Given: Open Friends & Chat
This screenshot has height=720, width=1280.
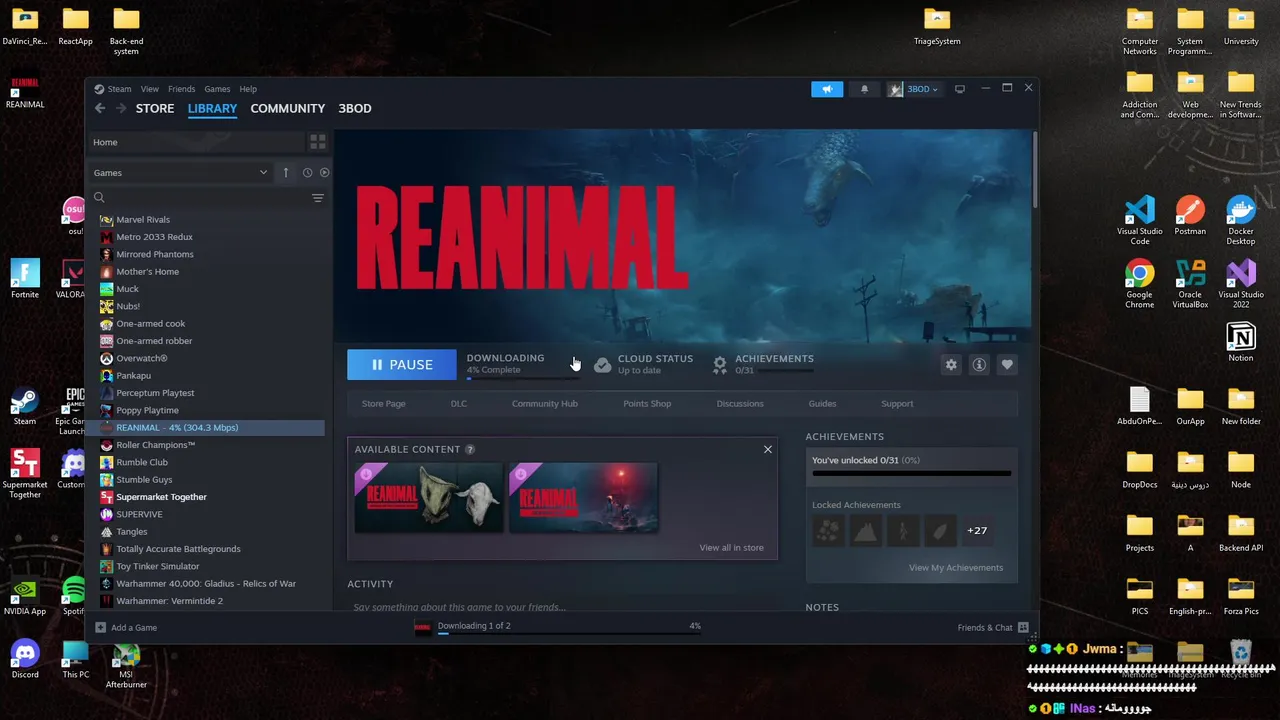Looking at the screenshot, I should [x=993, y=627].
